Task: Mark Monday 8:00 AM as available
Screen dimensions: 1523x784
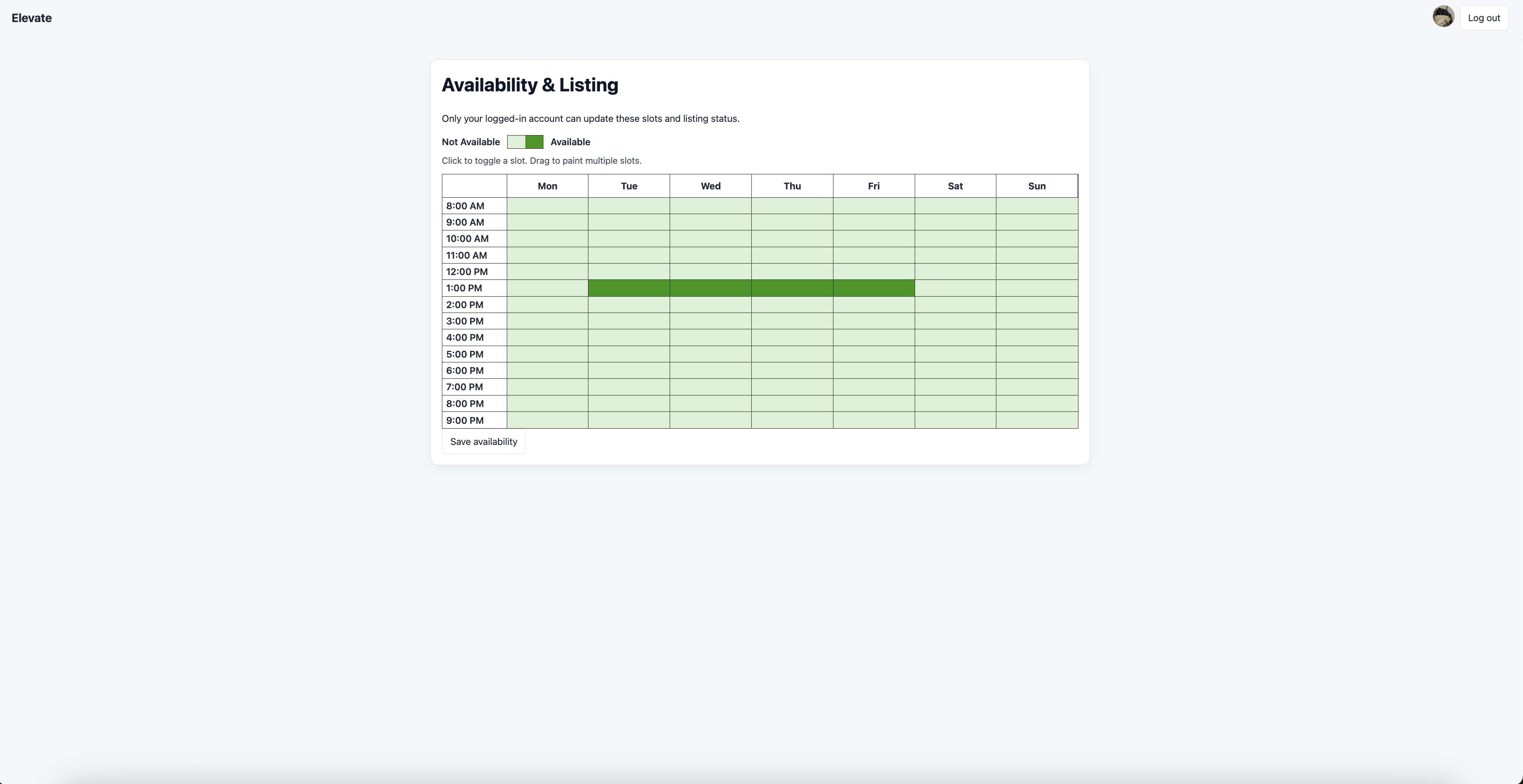Action: [547, 206]
